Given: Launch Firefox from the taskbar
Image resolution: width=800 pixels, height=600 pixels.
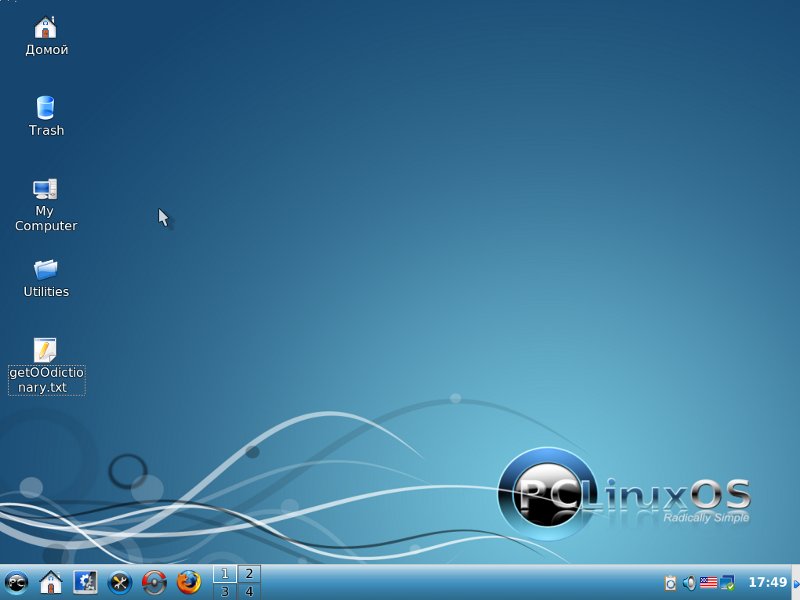Looking at the screenshot, I should [x=189, y=582].
